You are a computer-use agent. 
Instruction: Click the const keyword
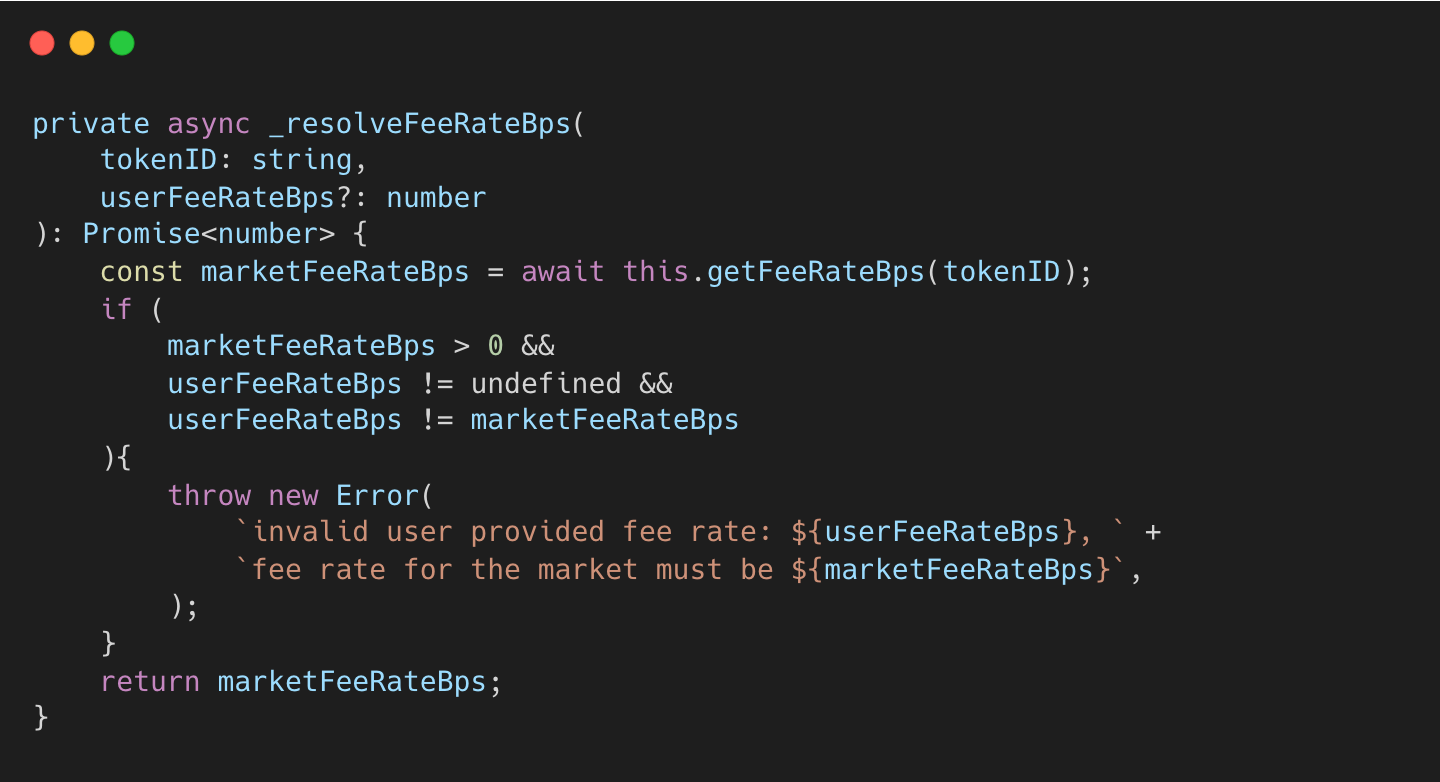pyautogui.click(x=141, y=271)
